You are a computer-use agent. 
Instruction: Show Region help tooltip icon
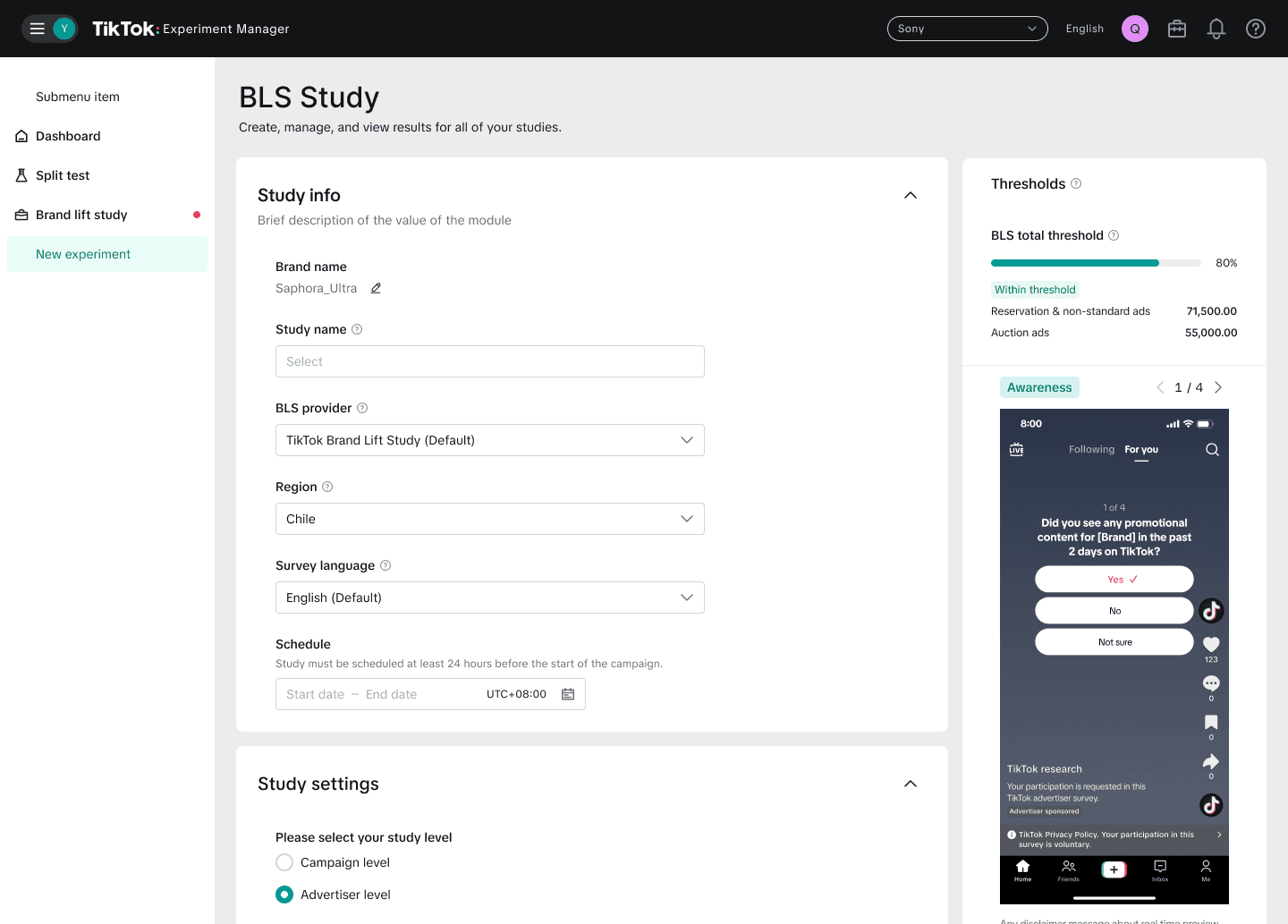pyautogui.click(x=327, y=487)
